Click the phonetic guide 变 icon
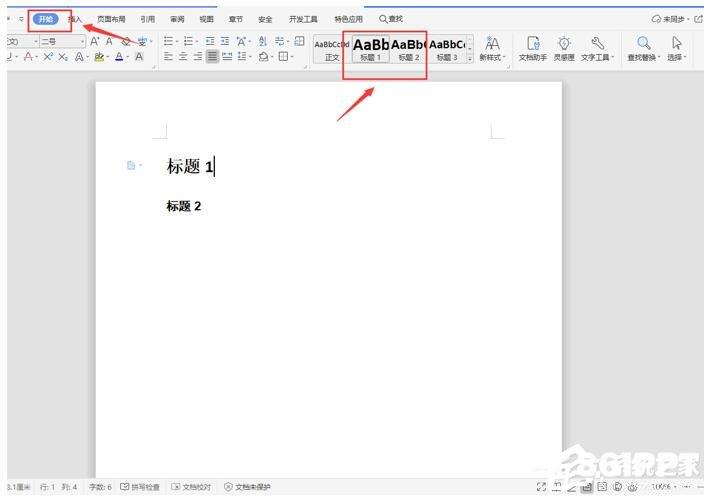 tap(142, 42)
